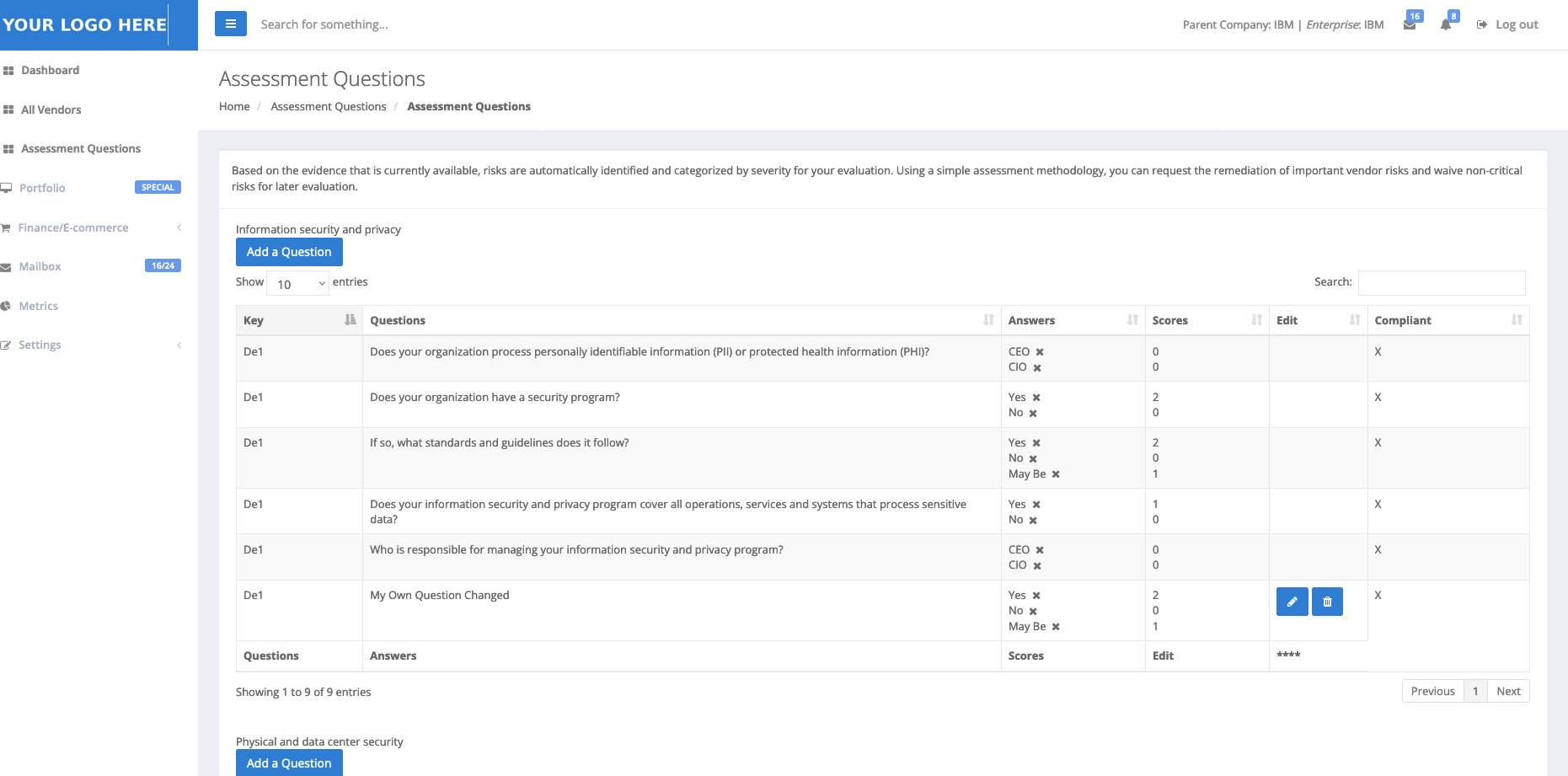Remove Yes answer from My Own Question Changed
1568x776 pixels.
click(x=1036, y=596)
